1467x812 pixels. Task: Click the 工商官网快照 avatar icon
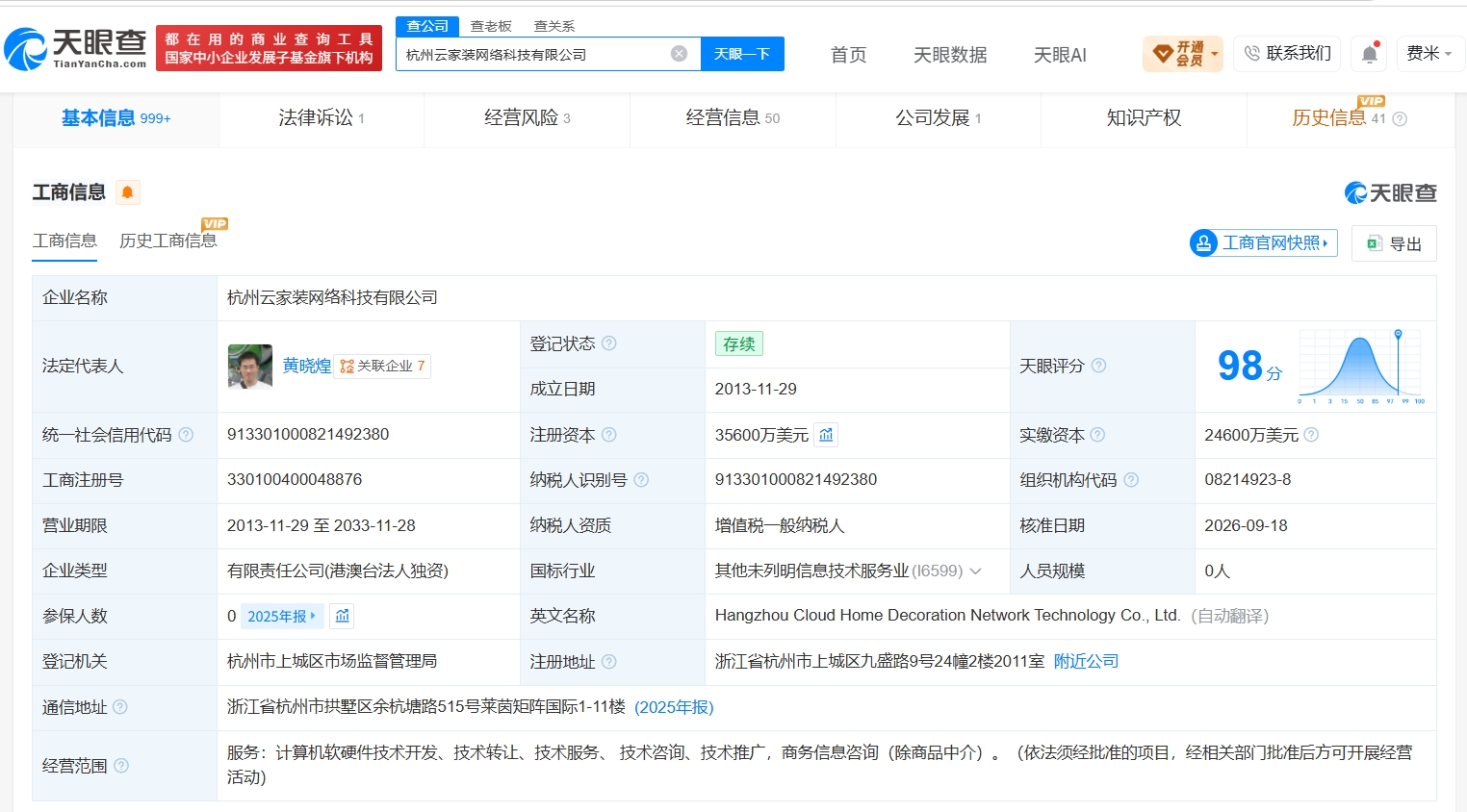tap(1203, 243)
